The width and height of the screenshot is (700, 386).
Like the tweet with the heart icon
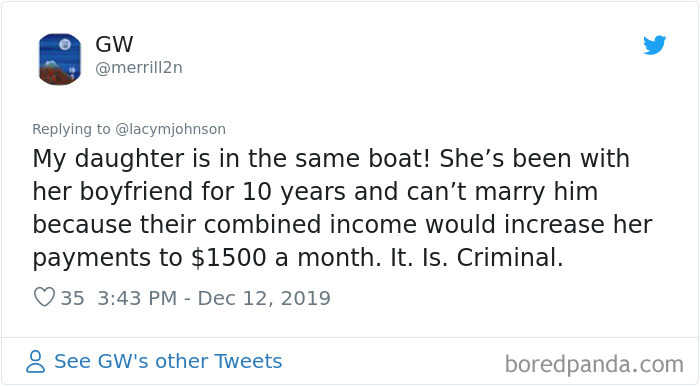(44, 297)
